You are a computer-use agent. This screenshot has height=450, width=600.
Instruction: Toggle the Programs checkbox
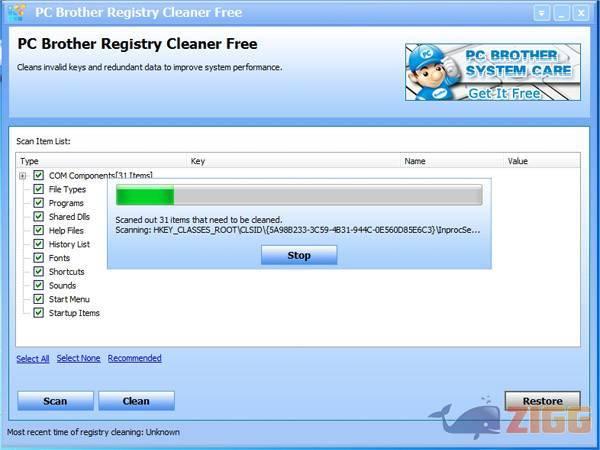tap(38, 203)
